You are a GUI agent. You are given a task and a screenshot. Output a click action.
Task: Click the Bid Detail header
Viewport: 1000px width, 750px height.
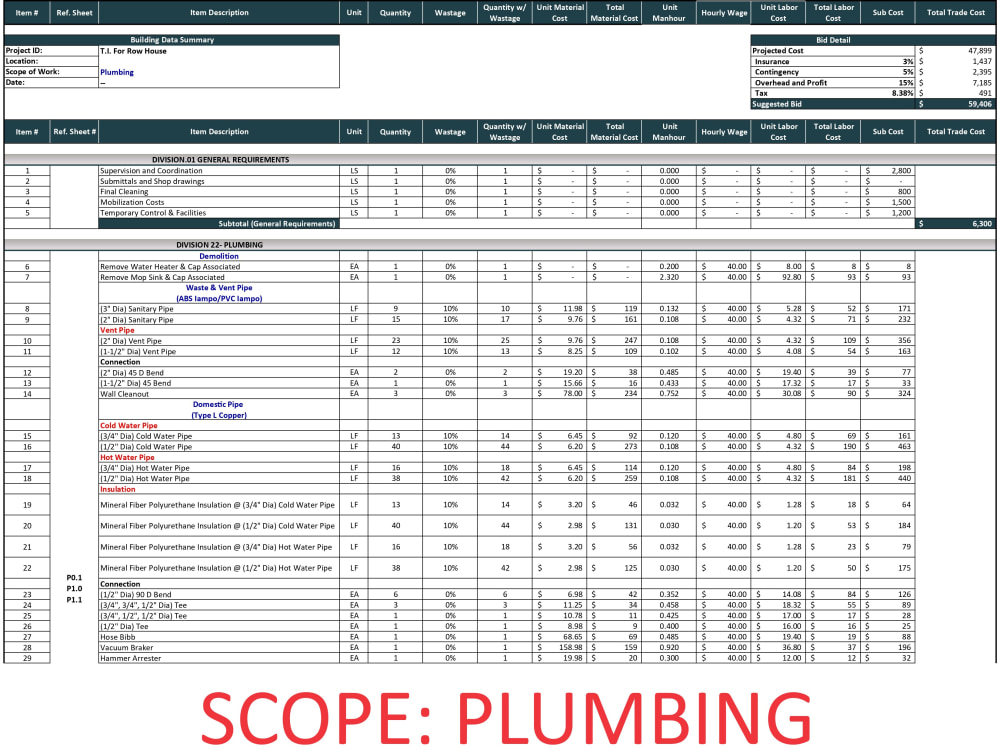click(x=833, y=40)
